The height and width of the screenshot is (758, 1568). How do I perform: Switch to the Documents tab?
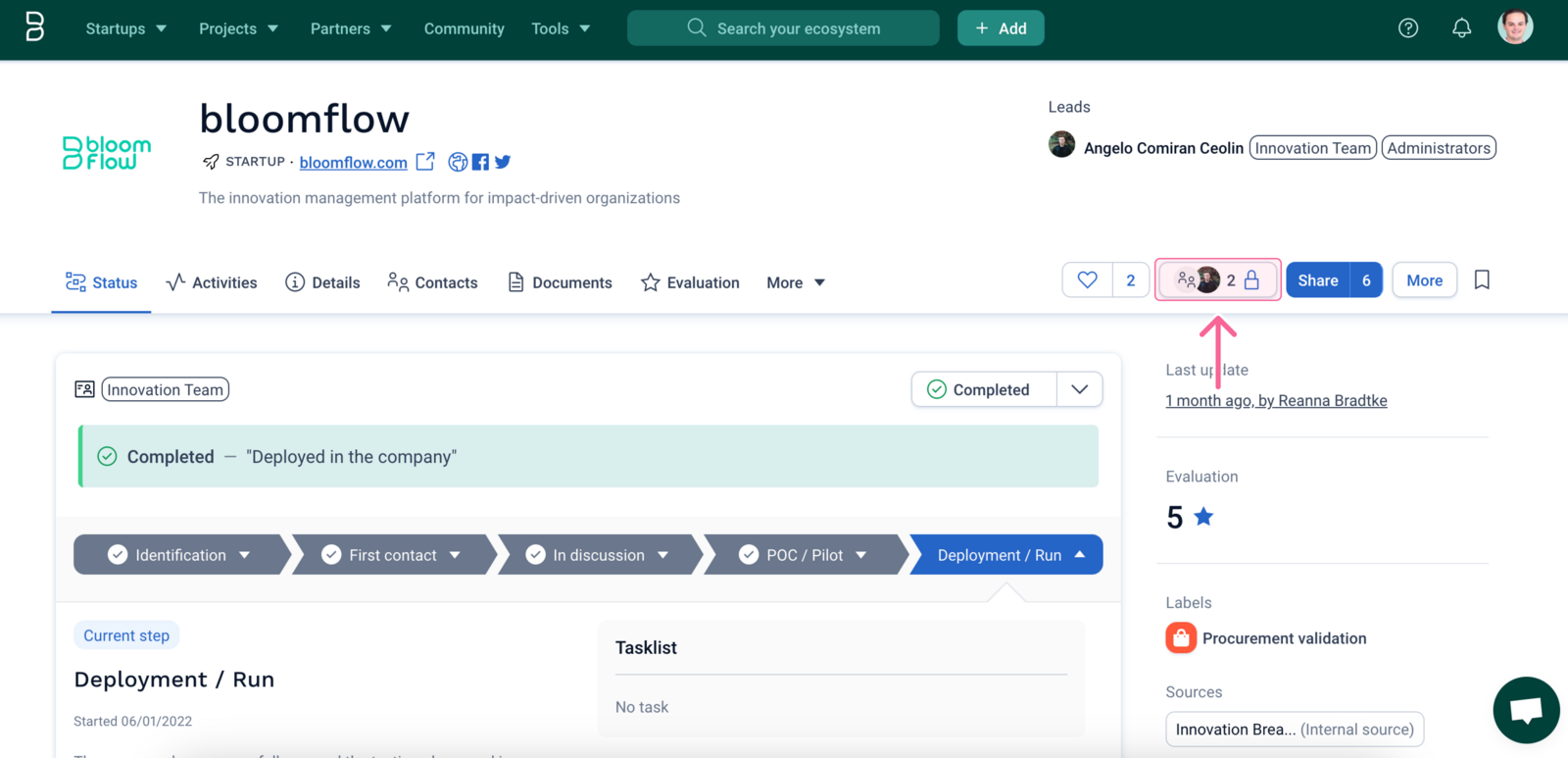pos(560,282)
